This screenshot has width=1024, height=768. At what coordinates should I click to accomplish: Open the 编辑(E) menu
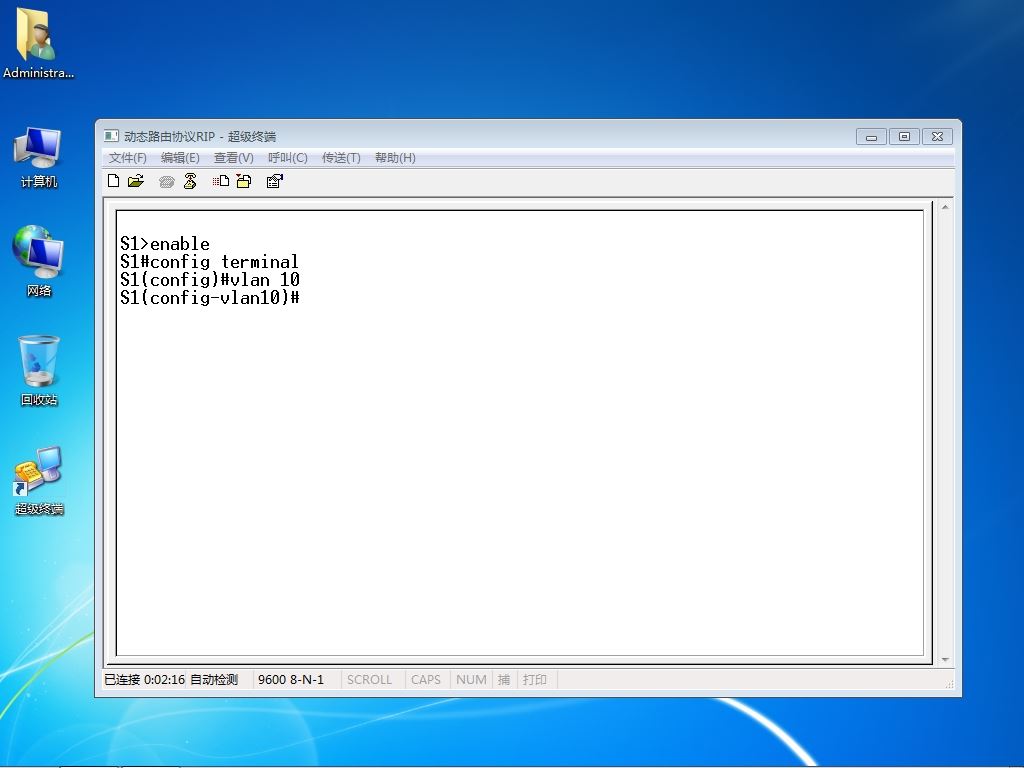point(180,157)
